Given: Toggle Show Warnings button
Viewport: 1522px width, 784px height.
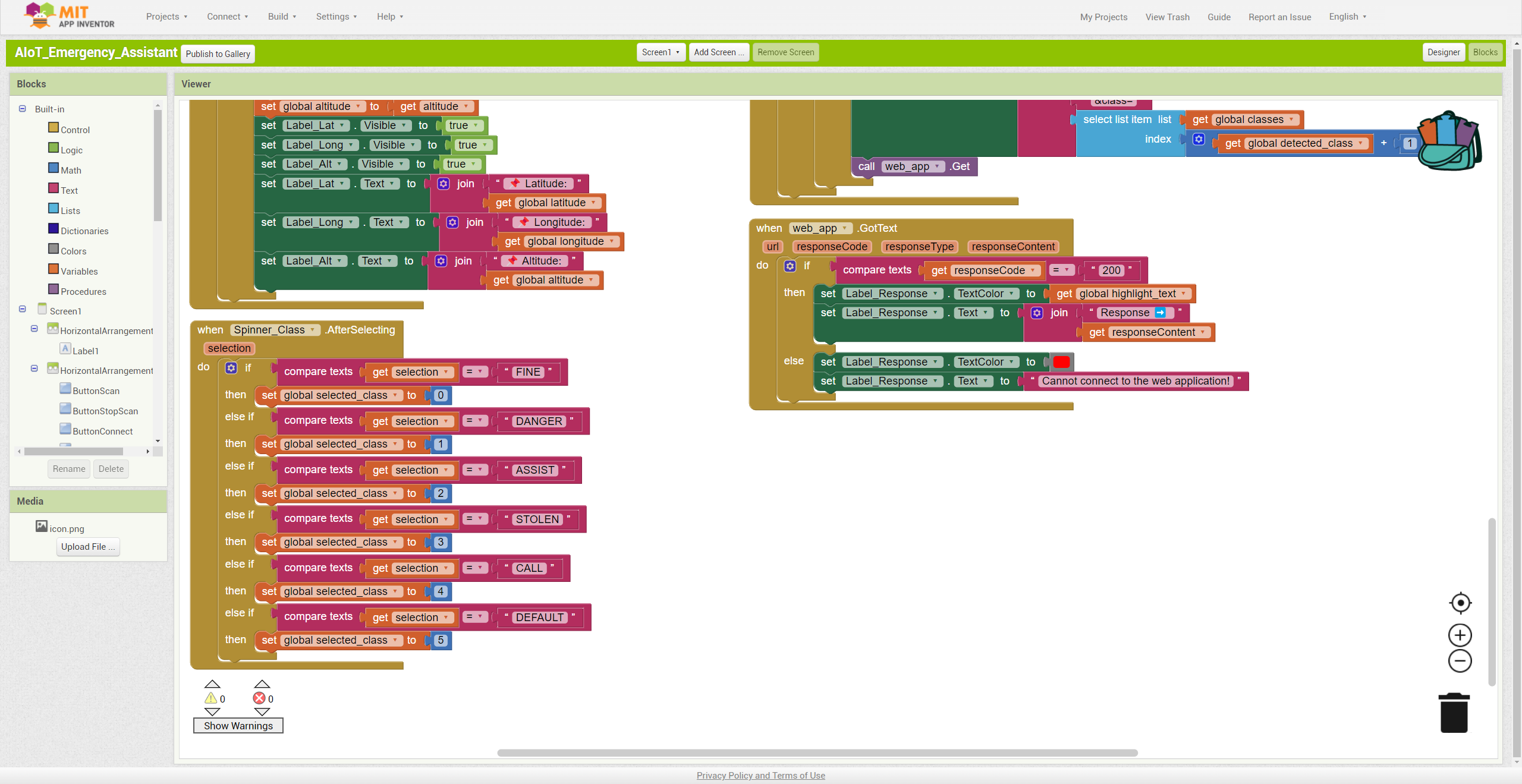Looking at the screenshot, I should click(x=238, y=726).
